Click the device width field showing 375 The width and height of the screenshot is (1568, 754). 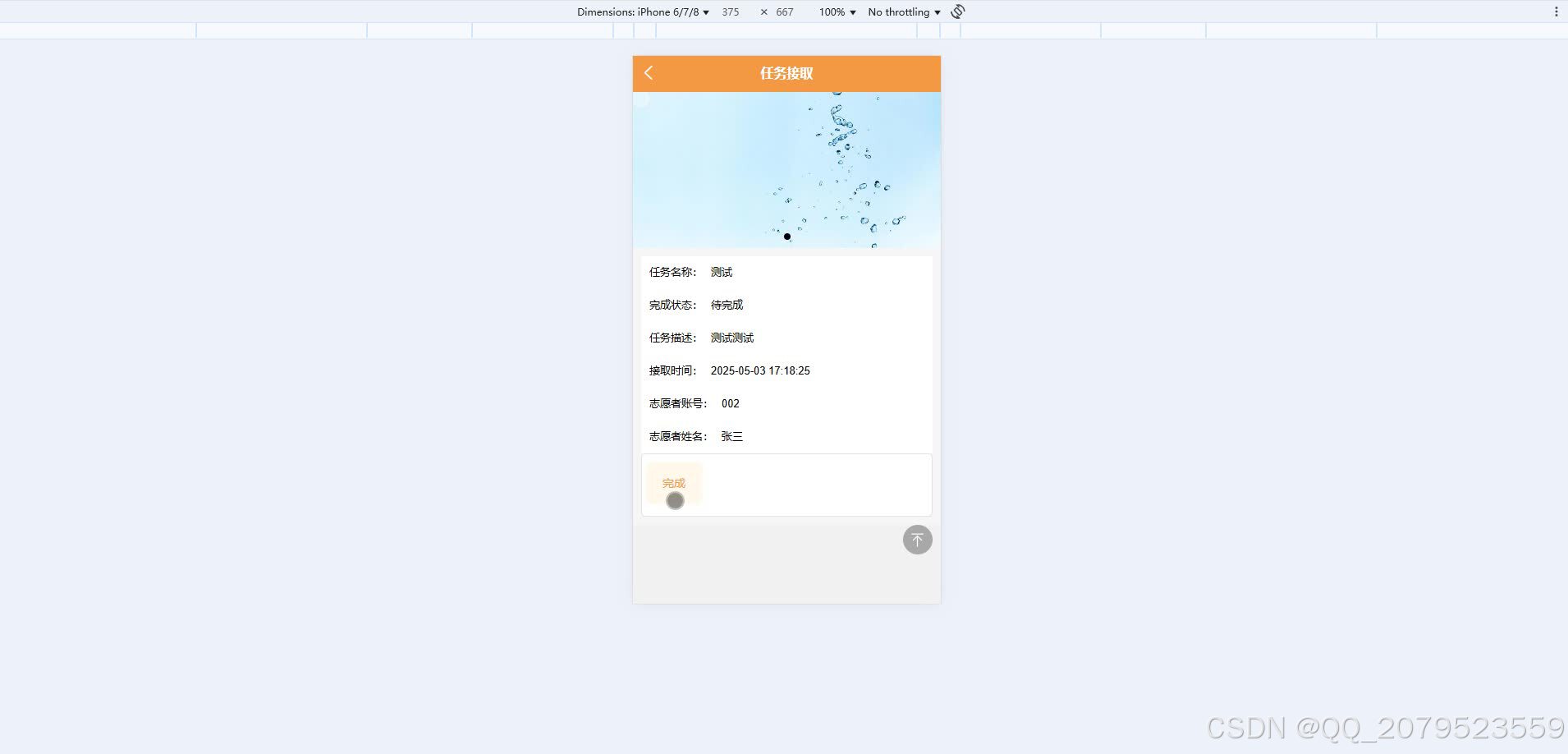point(730,11)
